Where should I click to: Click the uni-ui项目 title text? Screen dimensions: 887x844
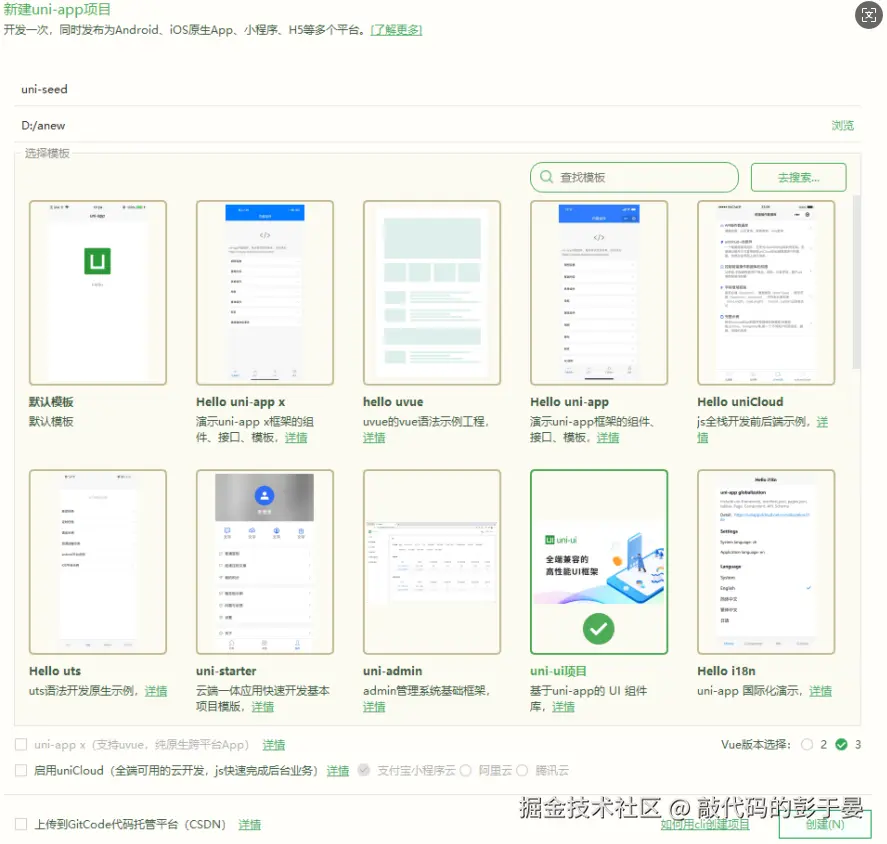coord(558,671)
